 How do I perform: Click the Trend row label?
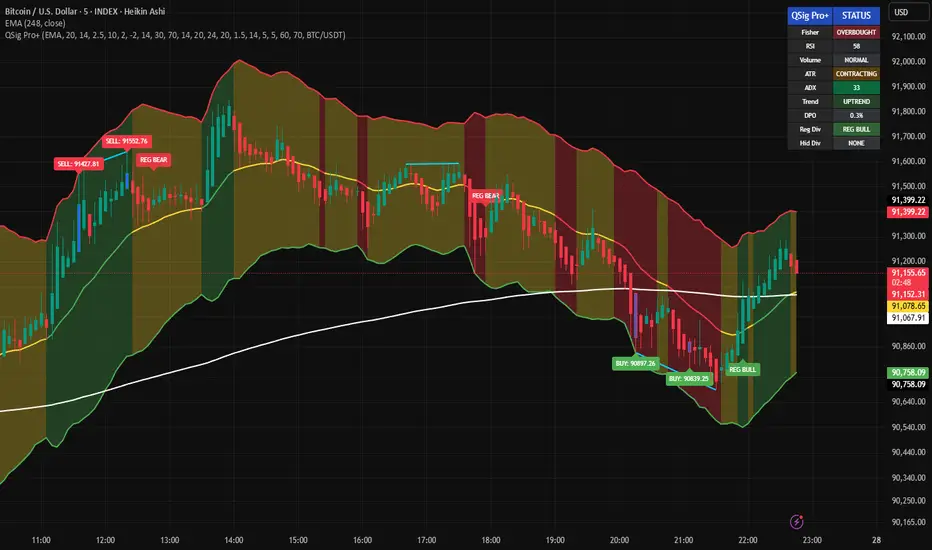[x=810, y=102]
